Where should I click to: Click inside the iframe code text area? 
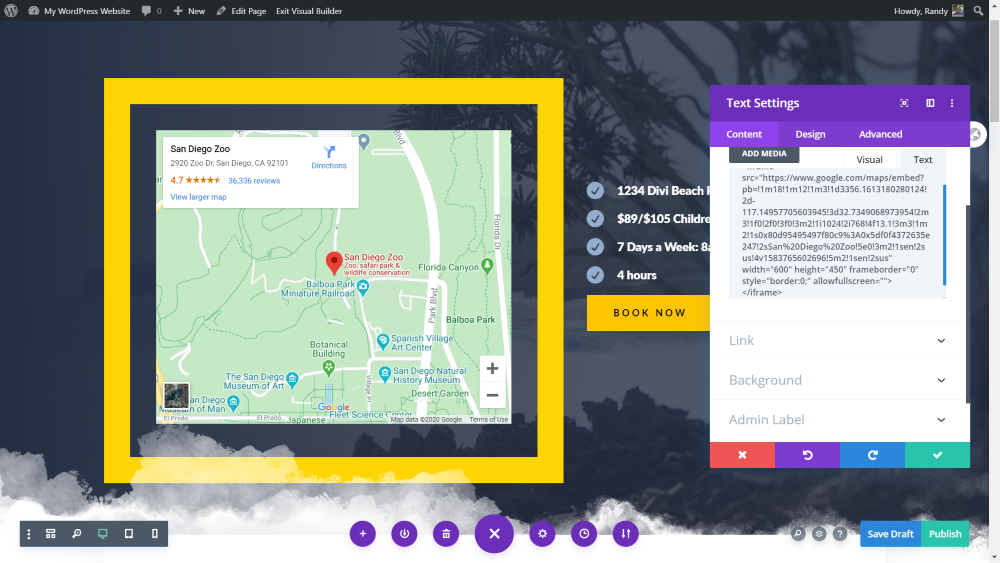pos(835,234)
